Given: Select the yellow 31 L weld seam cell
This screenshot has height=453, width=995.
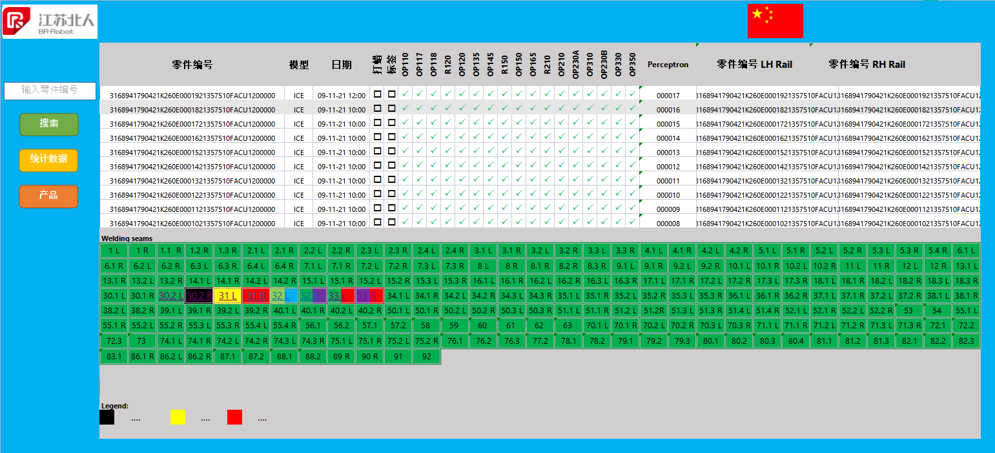Looking at the screenshot, I should (227, 296).
